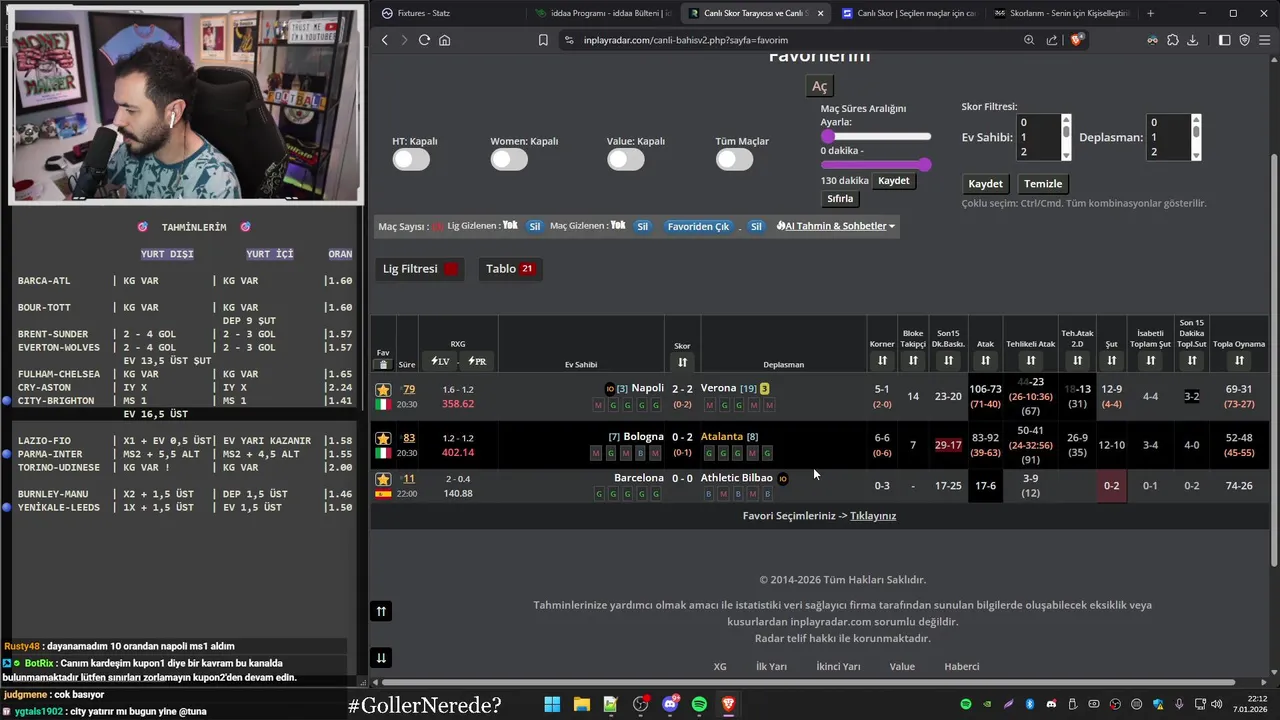Bookmark this page in the browser
Screen dimensions: 1280x720
pos(543,40)
